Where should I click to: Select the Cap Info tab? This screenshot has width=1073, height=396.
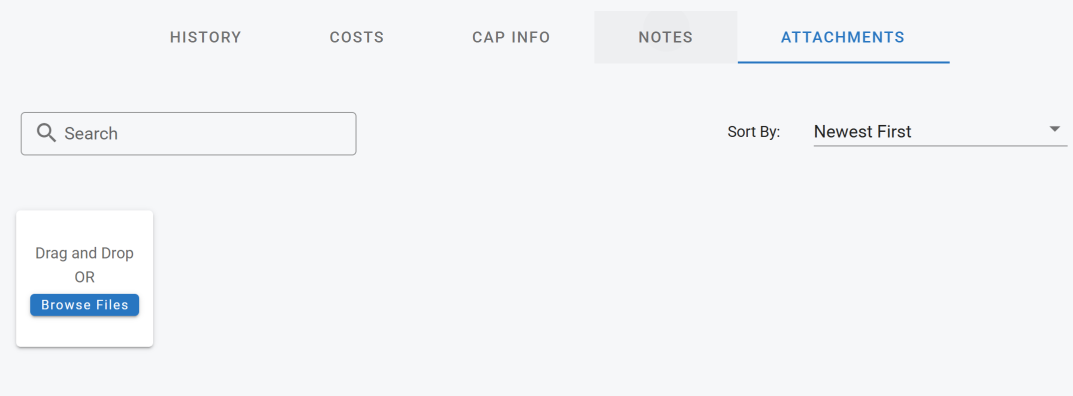pyautogui.click(x=511, y=37)
